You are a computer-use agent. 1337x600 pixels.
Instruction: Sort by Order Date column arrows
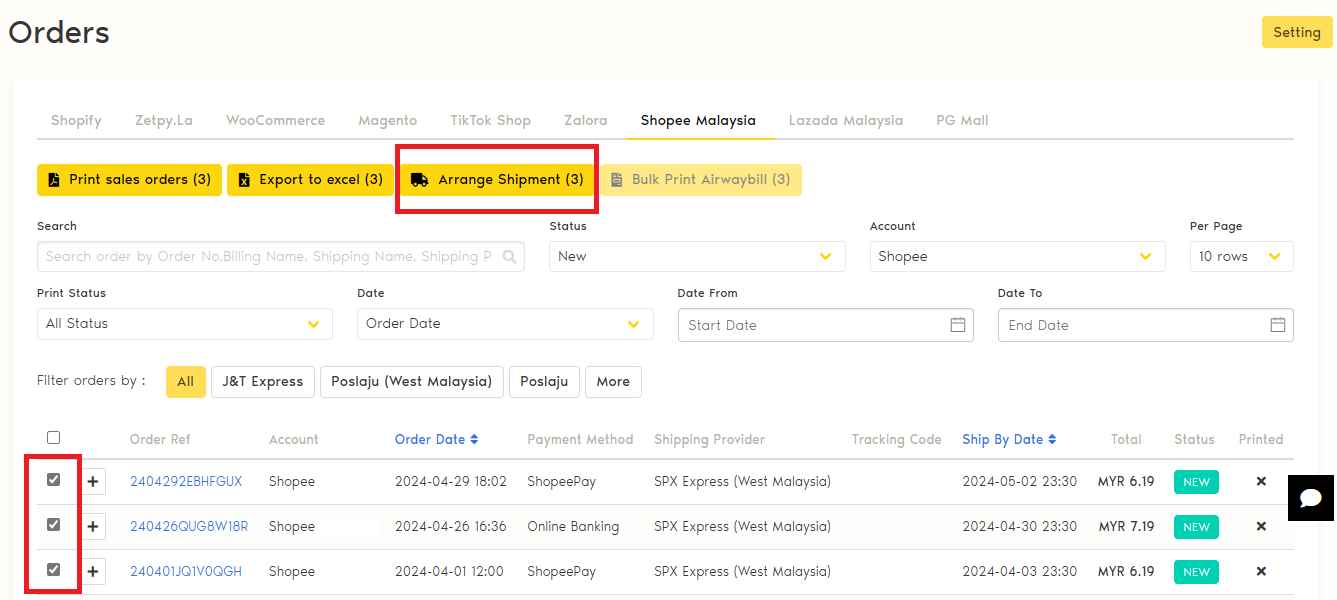474,440
